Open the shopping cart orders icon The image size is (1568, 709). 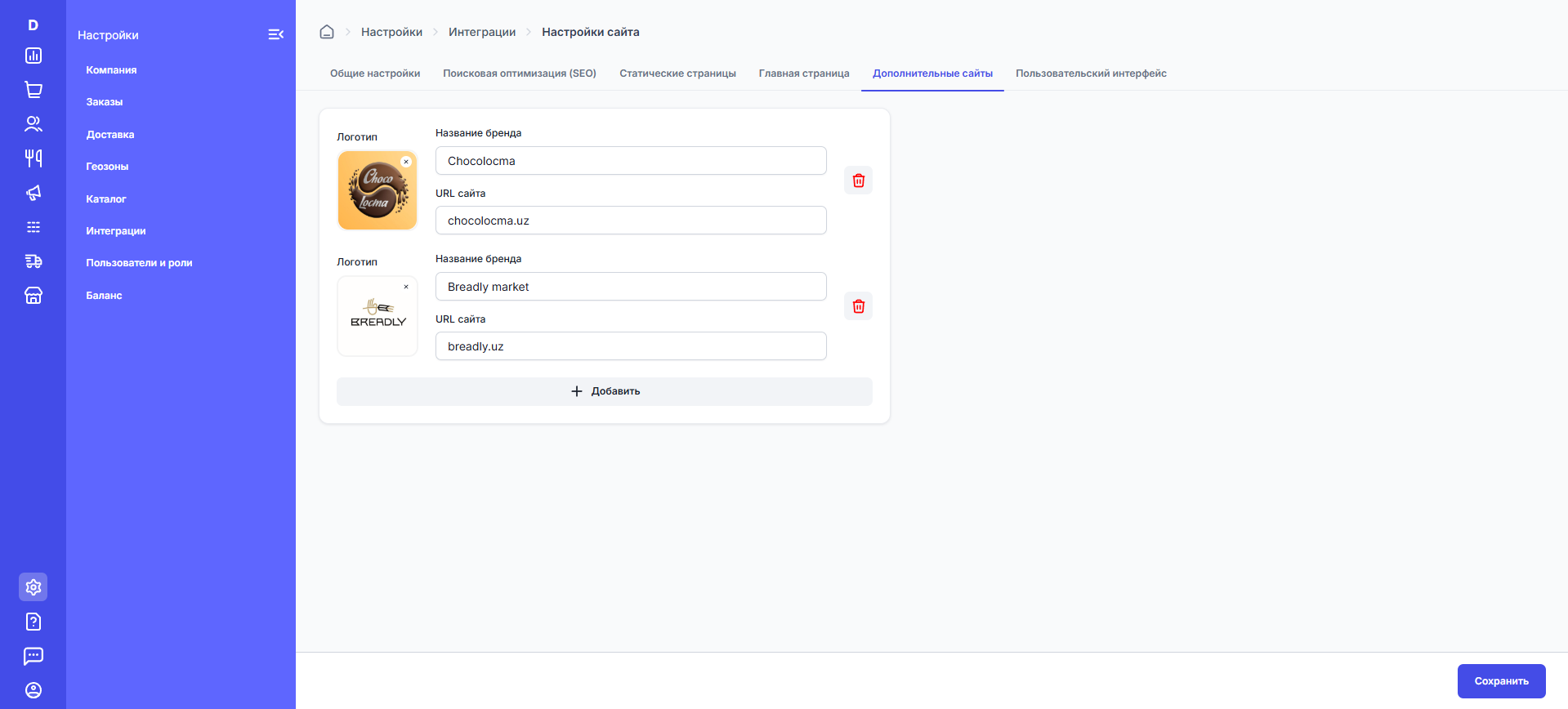click(34, 90)
